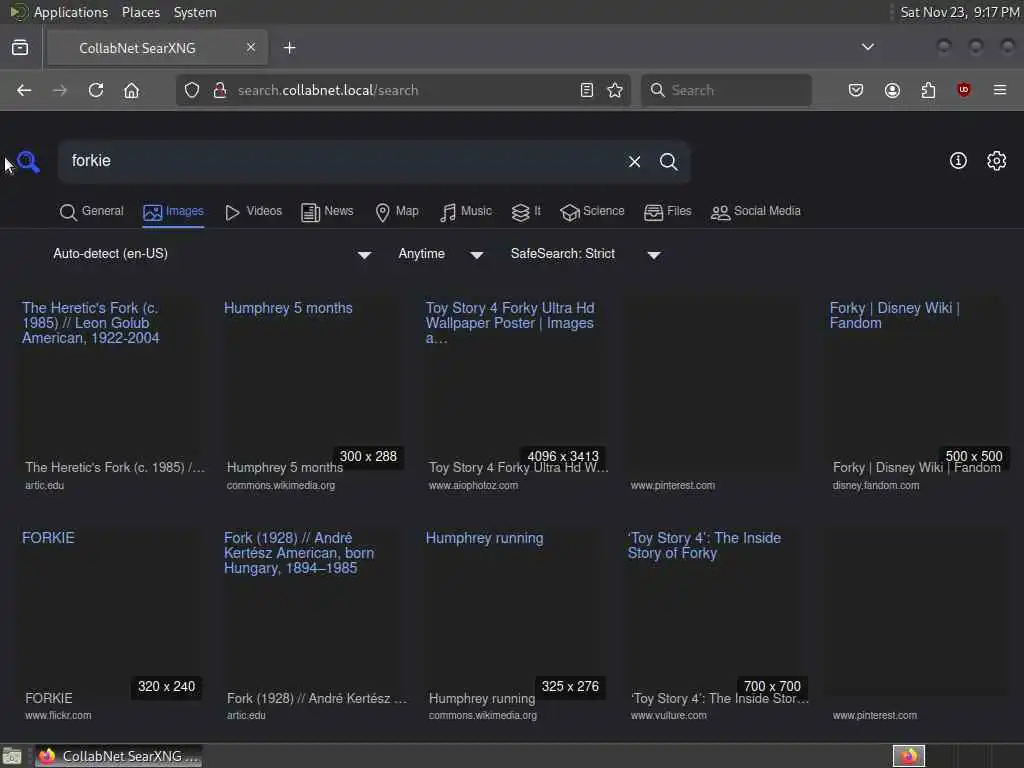Screen dimensions: 1024x768
Task: Open the Humphrey 5 months result
Action: pos(288,308)
